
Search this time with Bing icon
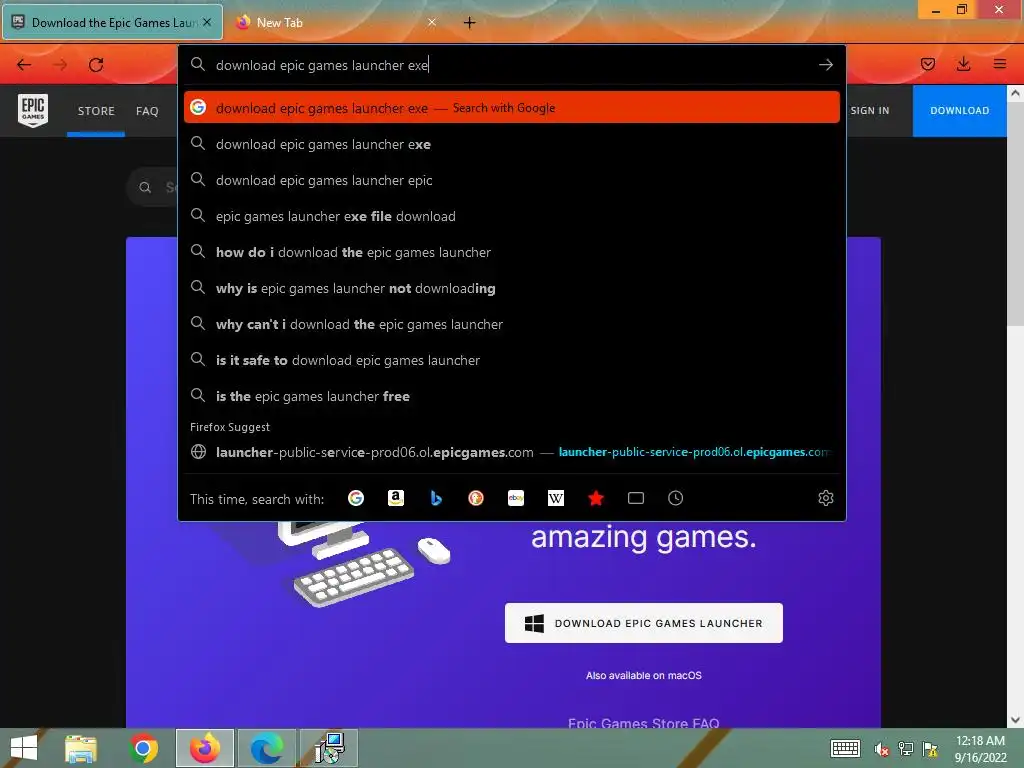click(x=436, y=498)
